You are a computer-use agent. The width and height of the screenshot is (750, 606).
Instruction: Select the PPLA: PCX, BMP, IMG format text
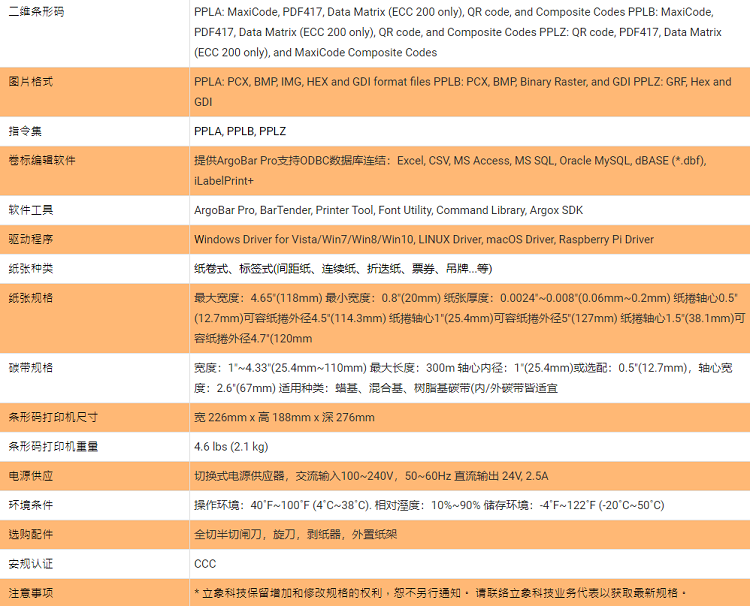click(463, 92)
